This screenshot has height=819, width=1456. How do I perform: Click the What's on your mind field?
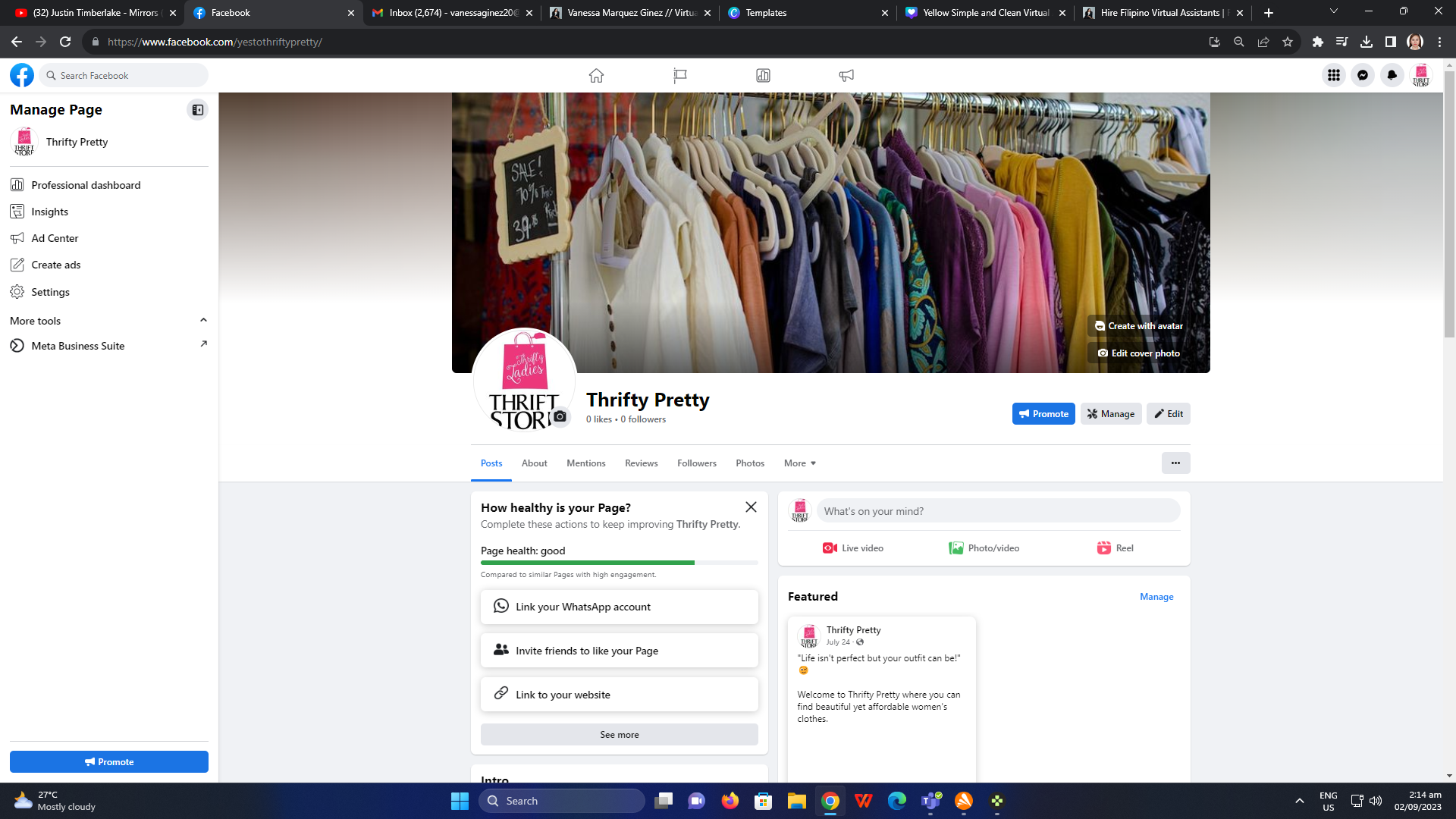tap(998, 511)
